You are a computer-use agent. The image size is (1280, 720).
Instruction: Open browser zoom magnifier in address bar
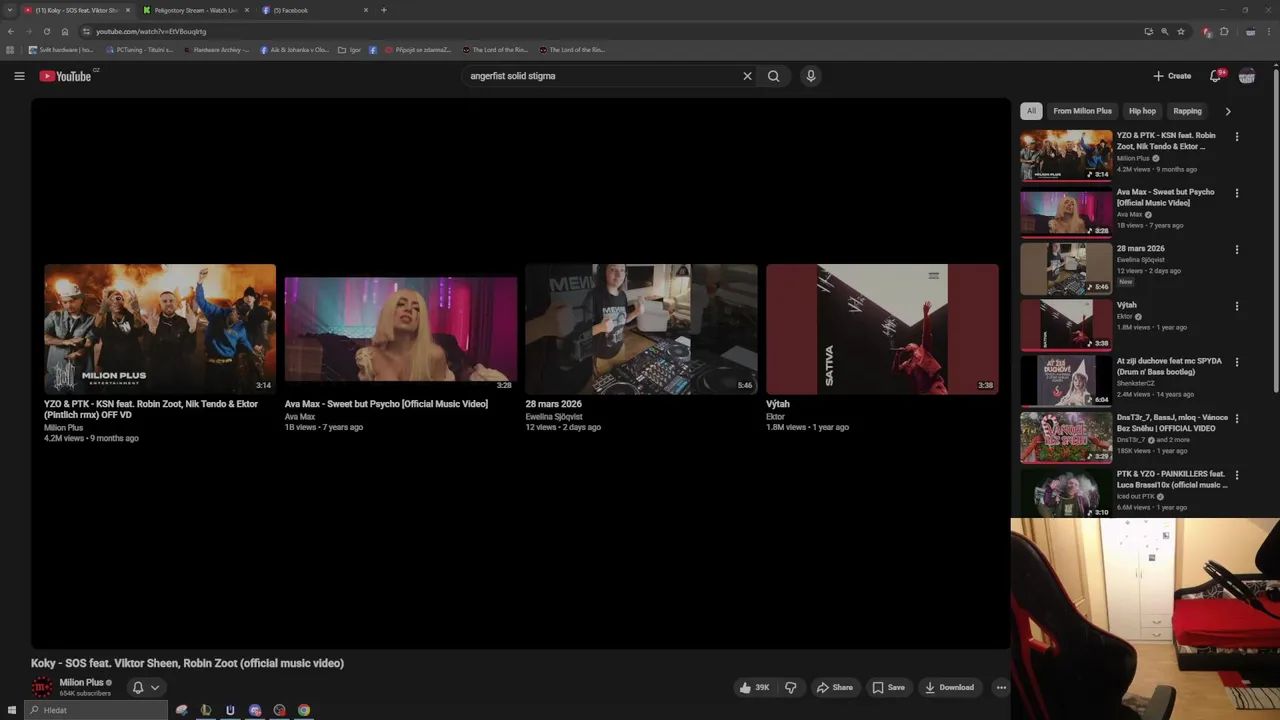[x=1165, y=31]
